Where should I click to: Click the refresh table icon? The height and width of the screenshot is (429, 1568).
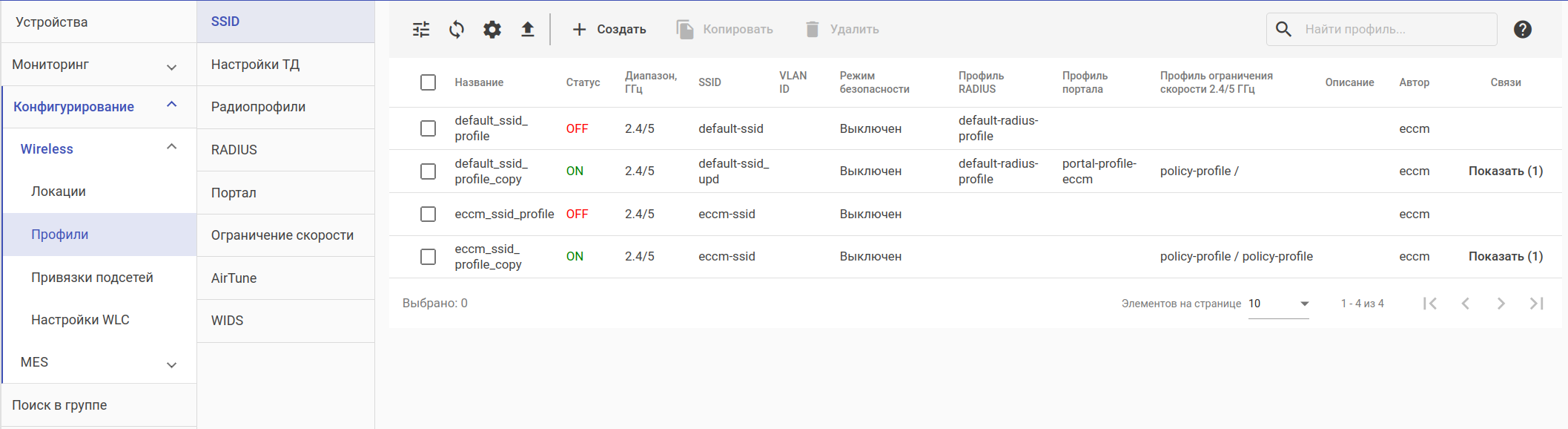457,30
